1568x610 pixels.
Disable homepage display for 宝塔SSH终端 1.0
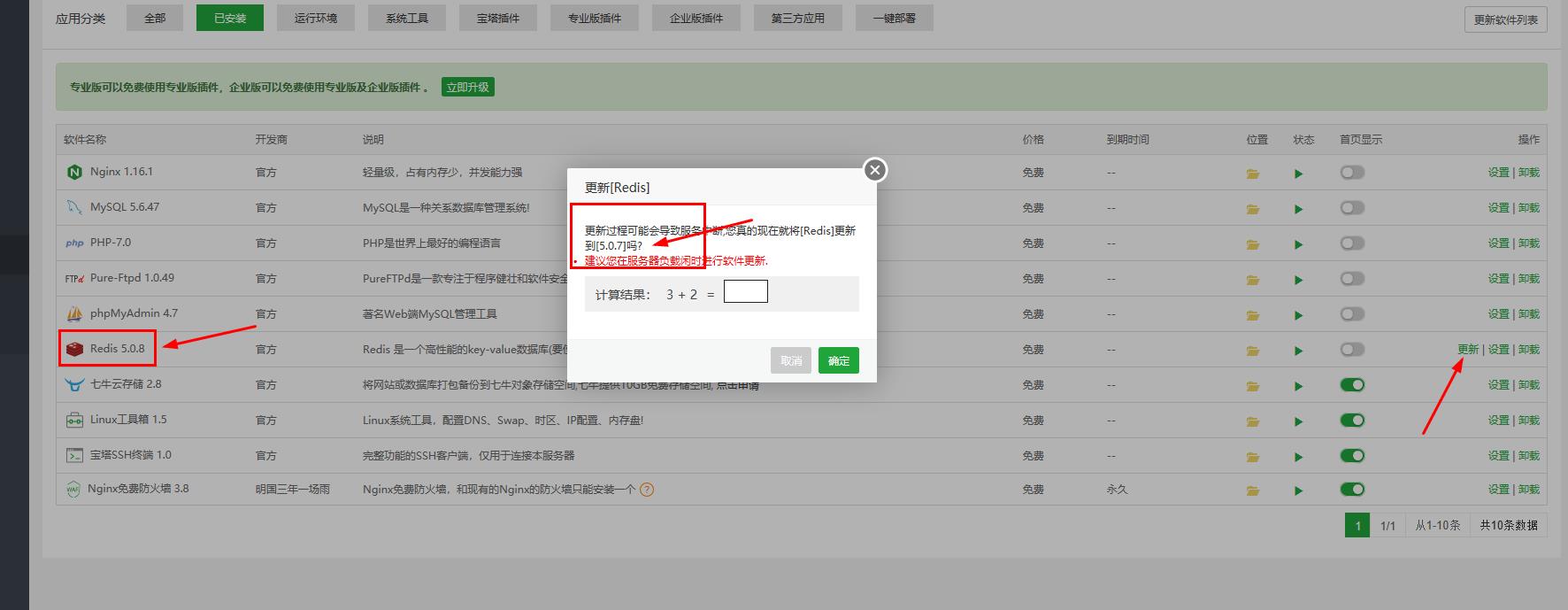coord(1352,455)
